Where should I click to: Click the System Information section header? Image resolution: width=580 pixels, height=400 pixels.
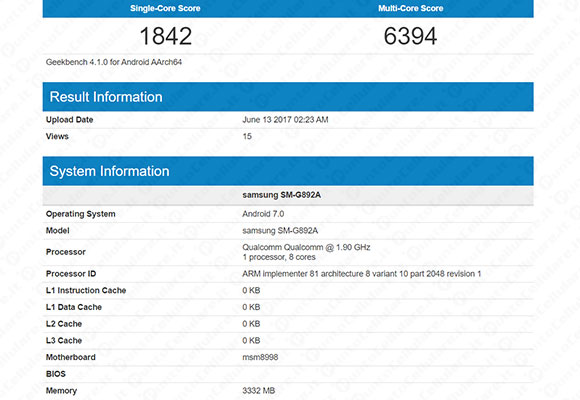pyautogui.click(x=288, y=171)
